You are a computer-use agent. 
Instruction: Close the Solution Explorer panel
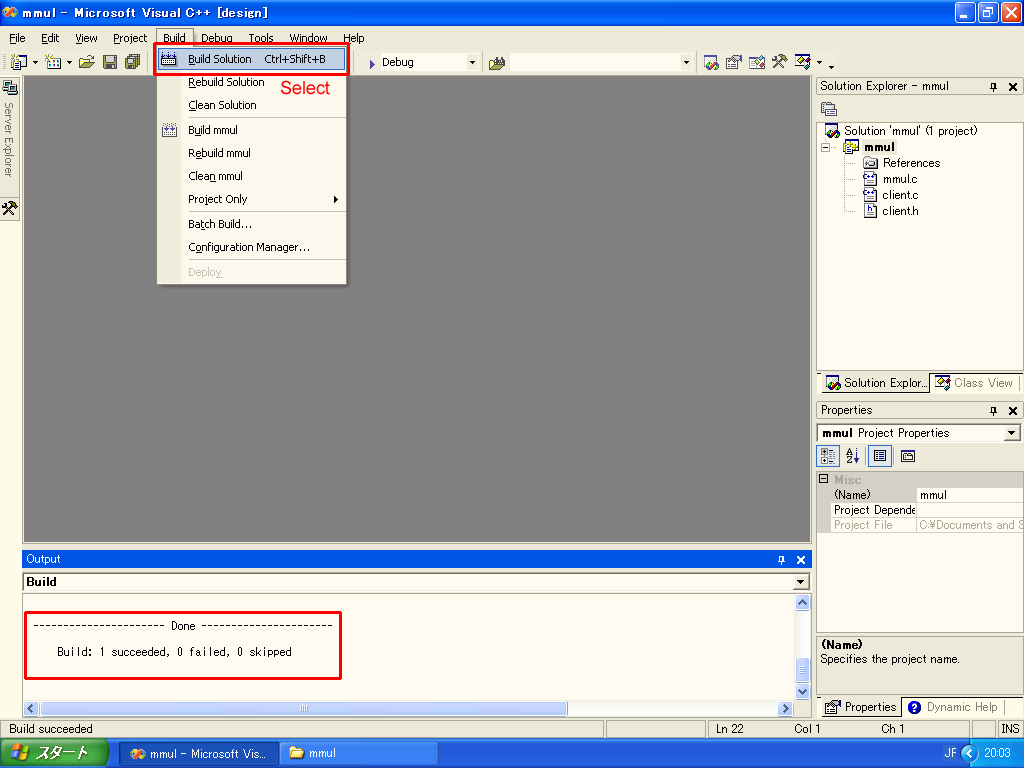coord(1013,87)
